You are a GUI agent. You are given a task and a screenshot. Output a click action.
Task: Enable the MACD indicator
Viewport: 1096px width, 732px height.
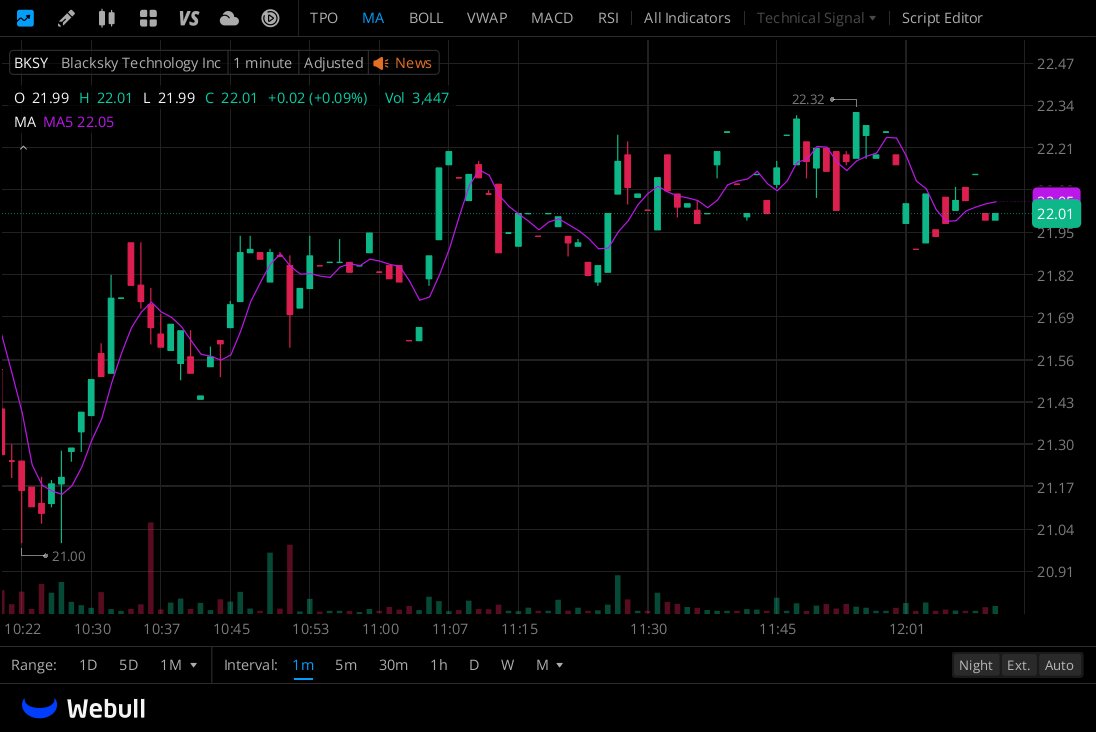pos(551,17)
